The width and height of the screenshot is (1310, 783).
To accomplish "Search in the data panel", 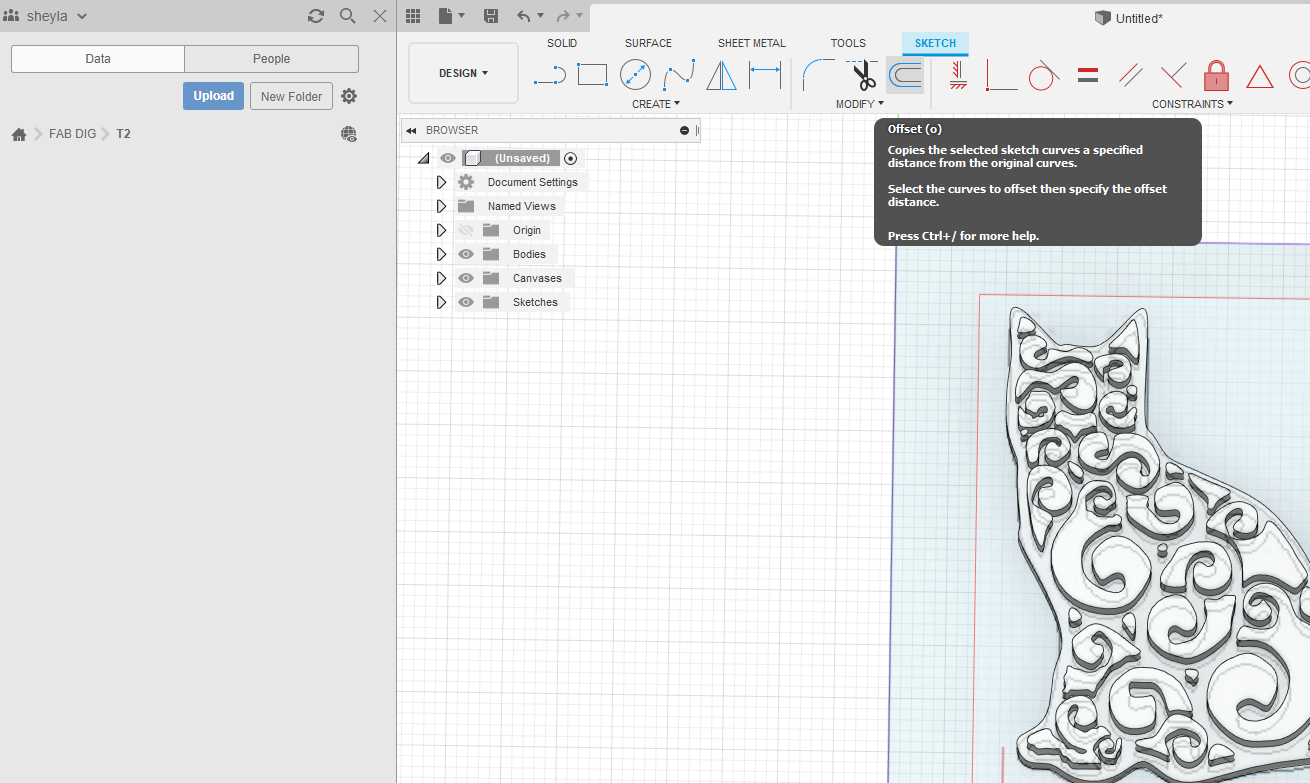I will point(348,16).
